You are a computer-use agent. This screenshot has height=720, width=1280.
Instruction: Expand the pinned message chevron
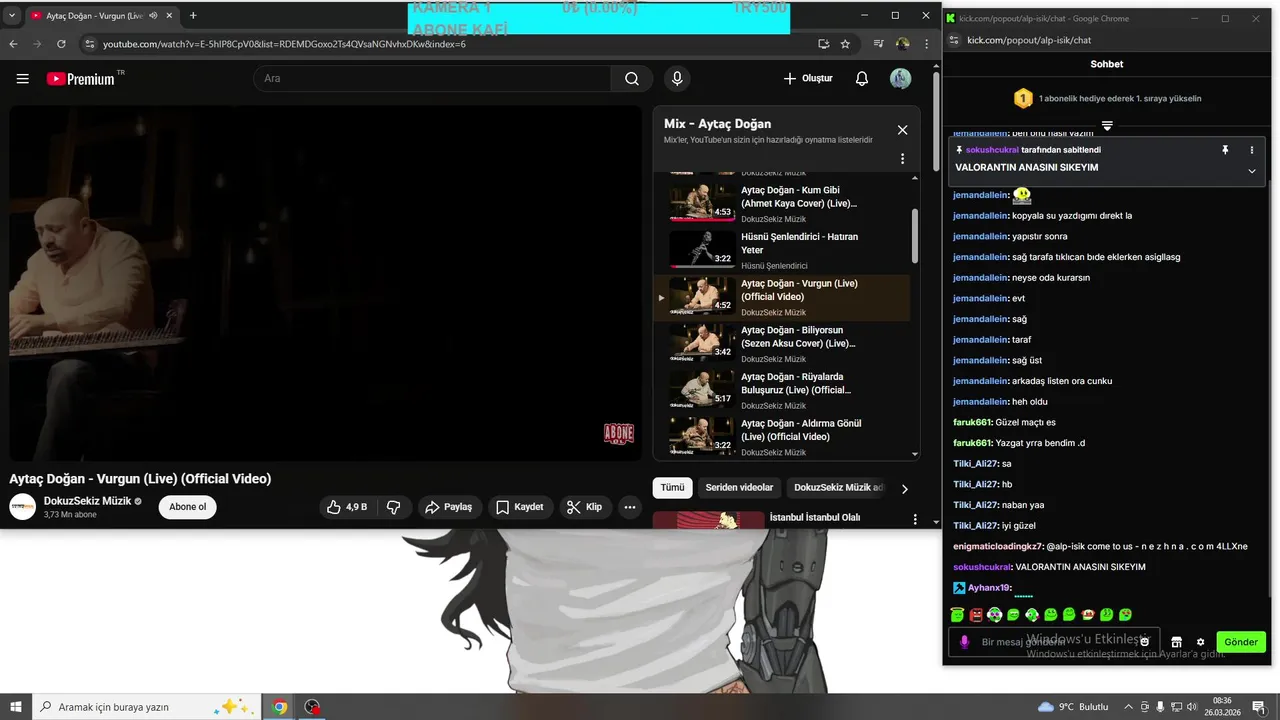[x=1252, y=171]
